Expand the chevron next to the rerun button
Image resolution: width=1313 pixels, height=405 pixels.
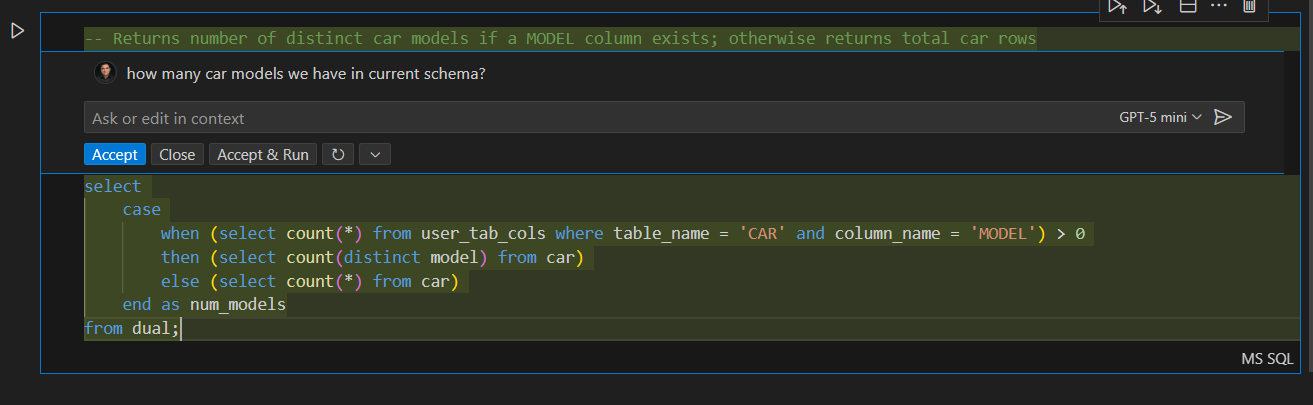[375, 155]
